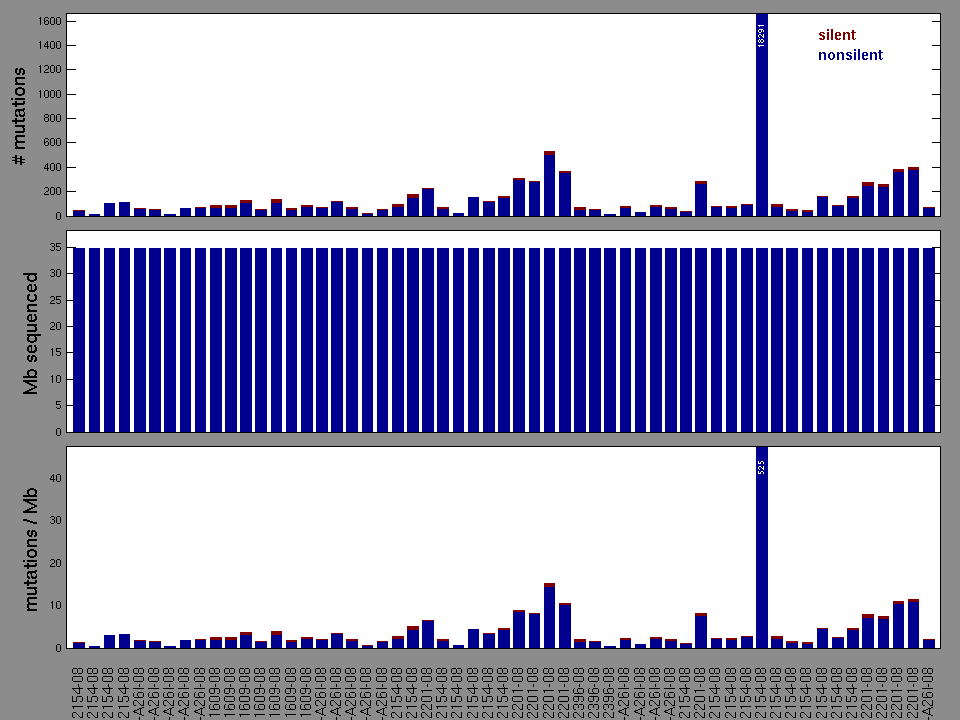Click the '# mutations' y-axis title
The width and height of the screenshot is (960, 720).
point(20,117)
